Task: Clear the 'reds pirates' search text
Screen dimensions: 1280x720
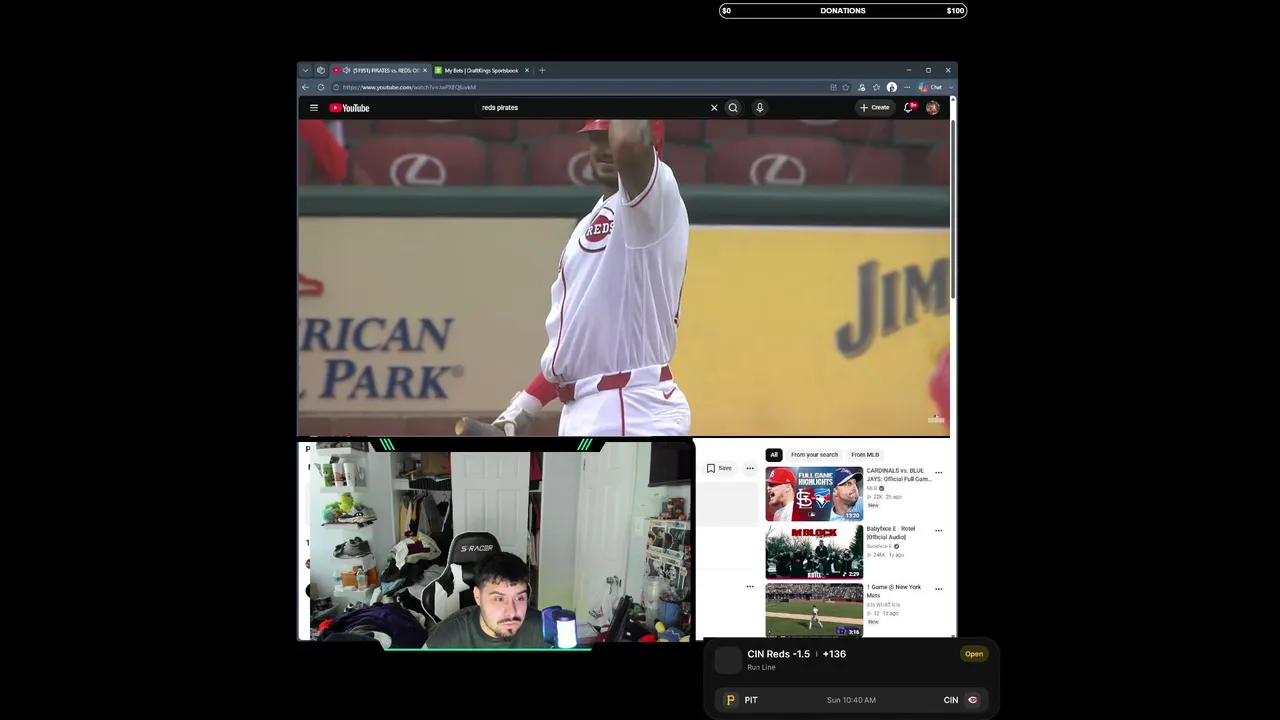Action: pos(714,108)
